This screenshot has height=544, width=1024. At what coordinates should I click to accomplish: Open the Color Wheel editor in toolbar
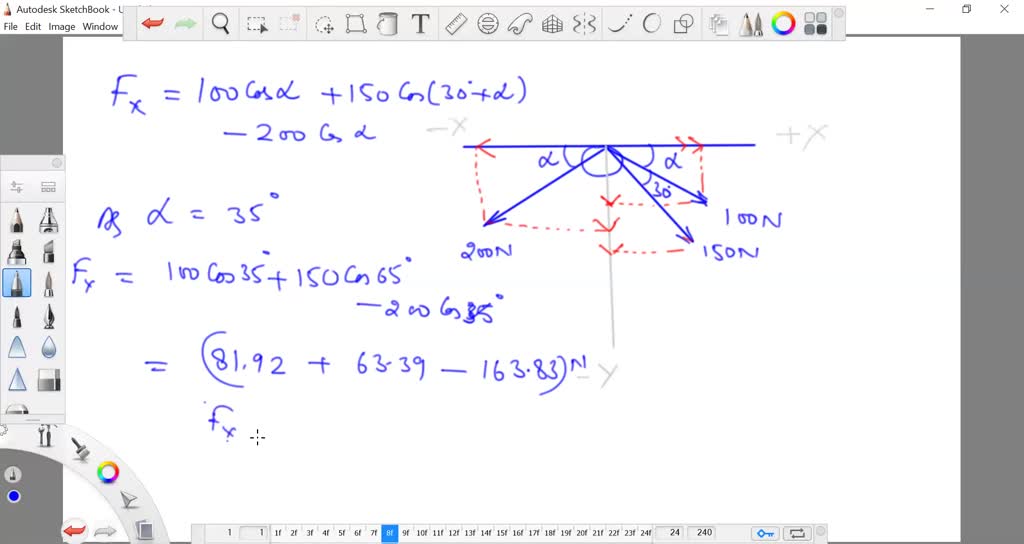click(x=783, y=24)
